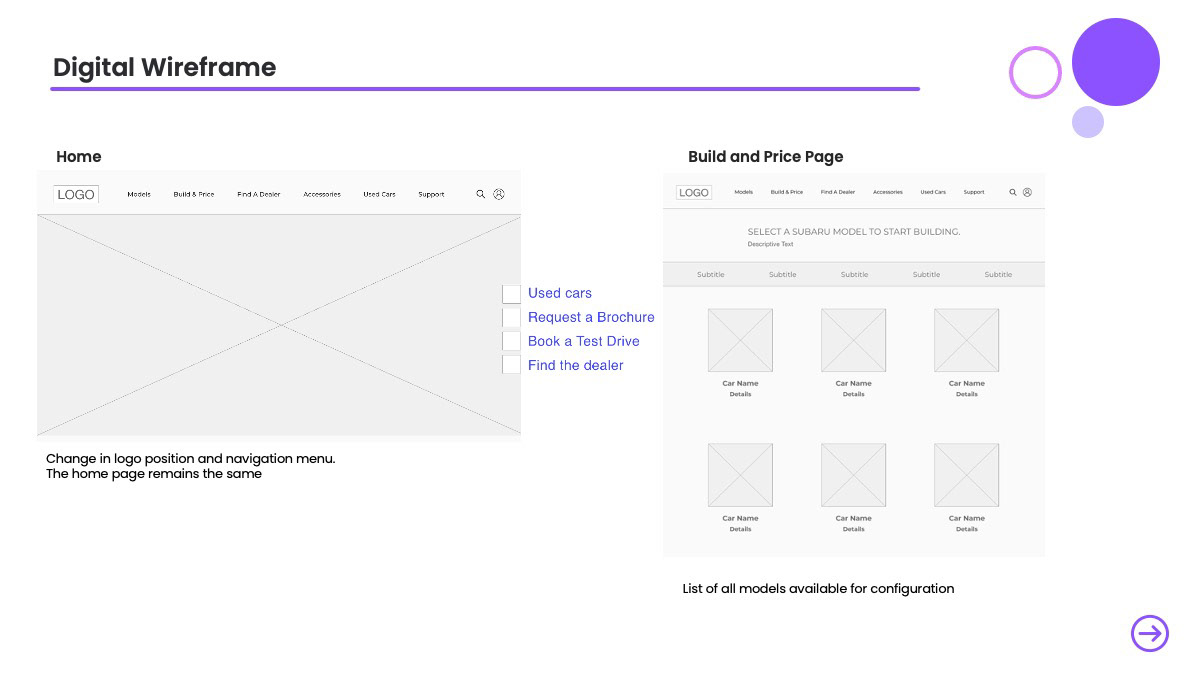Select the first Subtitle tab

coord(711,274)
